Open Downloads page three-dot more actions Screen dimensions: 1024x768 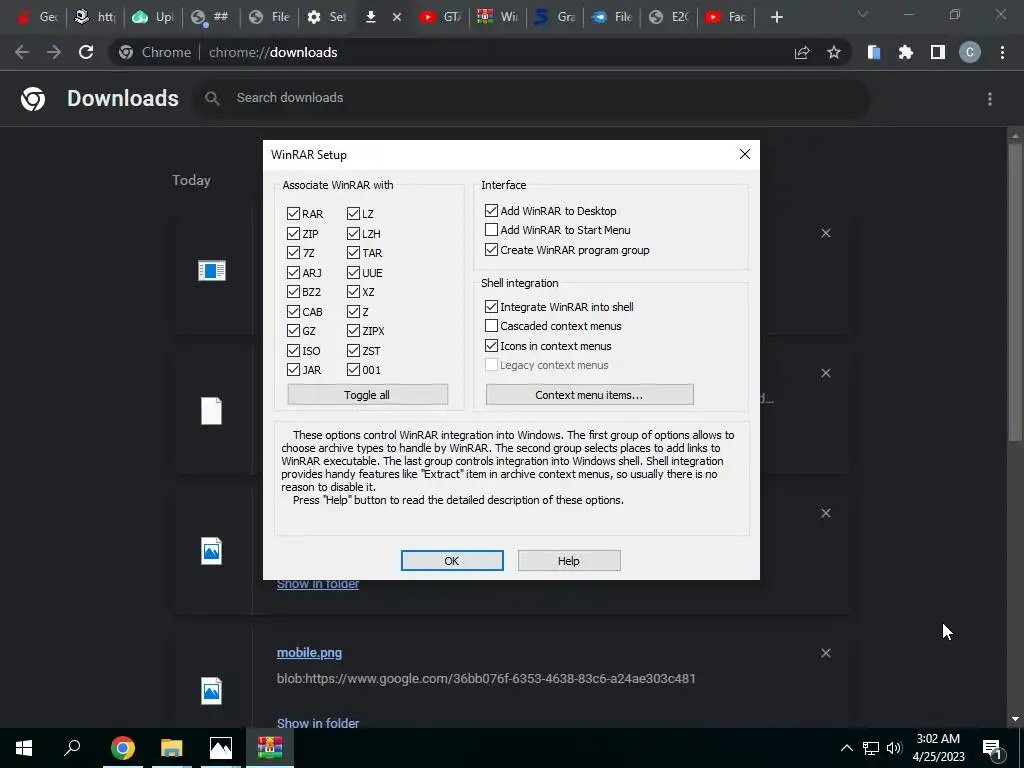[x=990, y=99]
